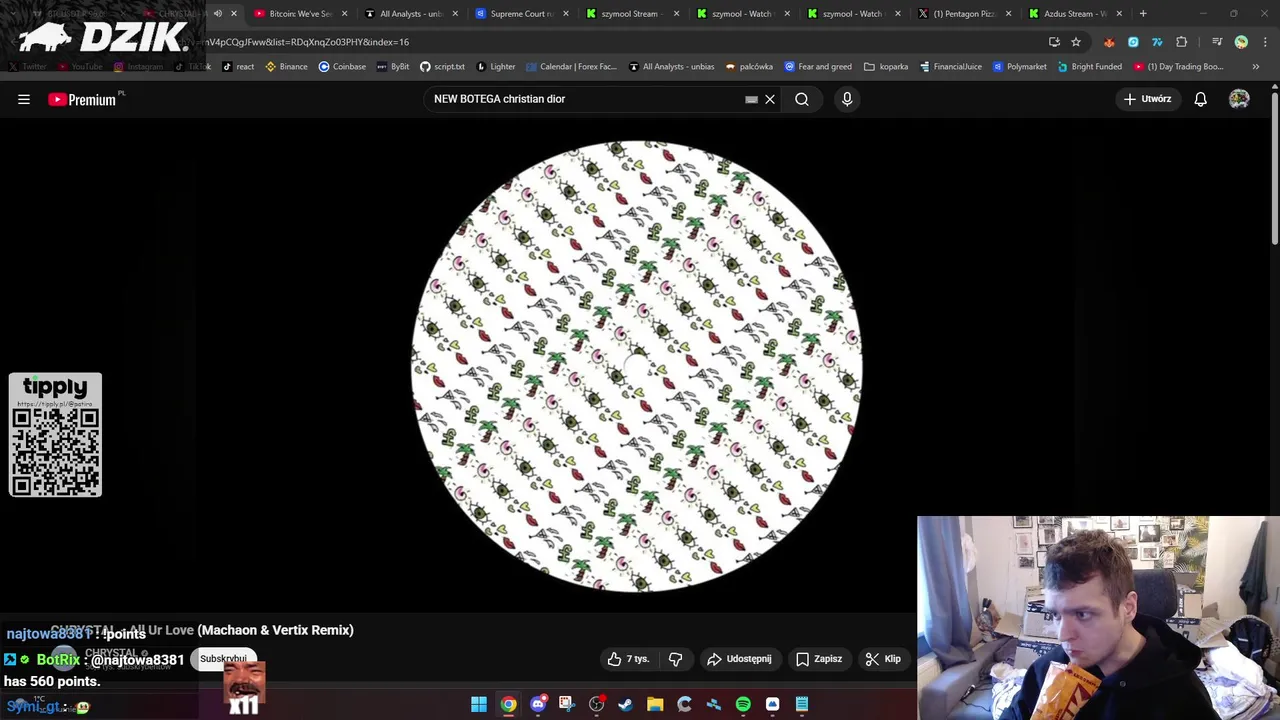Click the Zapisz save button
Screen dimensions: 1280x720
819,659
